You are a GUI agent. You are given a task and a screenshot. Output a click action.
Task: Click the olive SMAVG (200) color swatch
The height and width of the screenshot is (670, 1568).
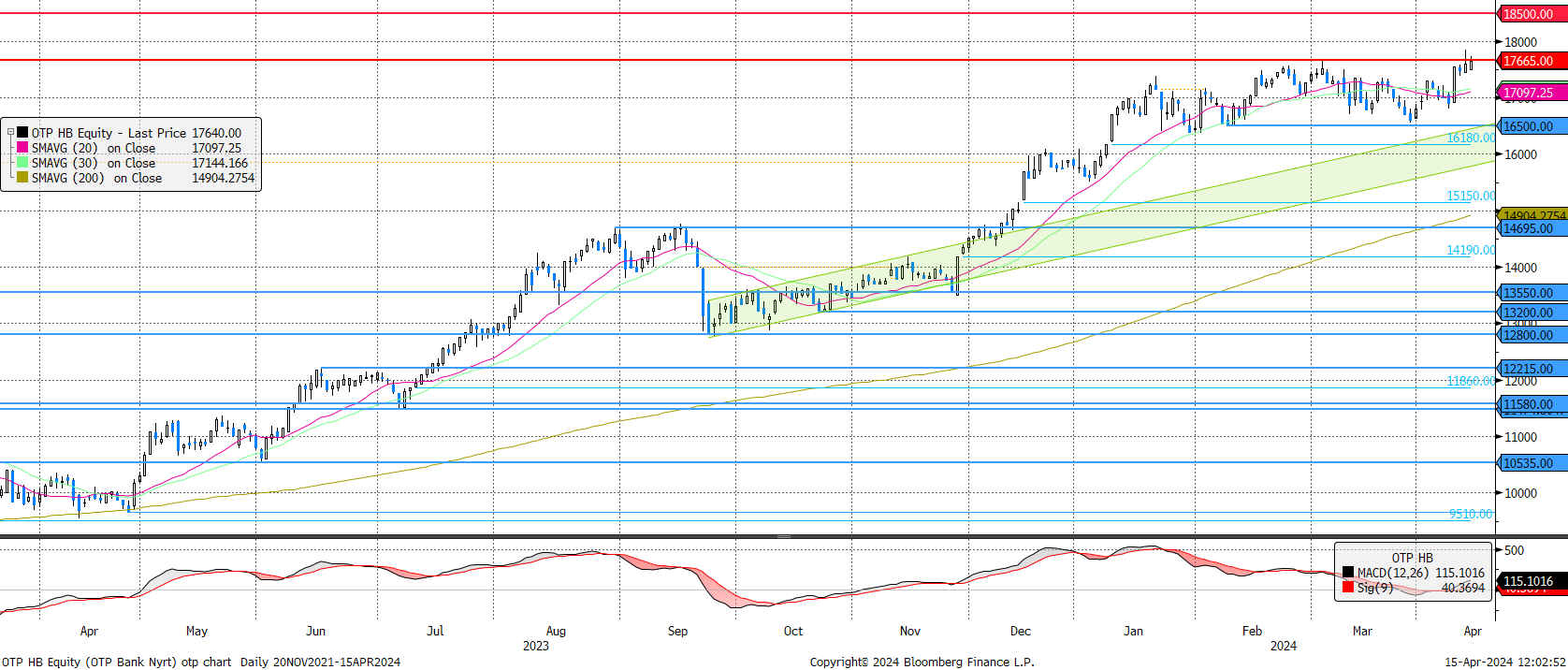pyautogui.click(x=22, y=178)
